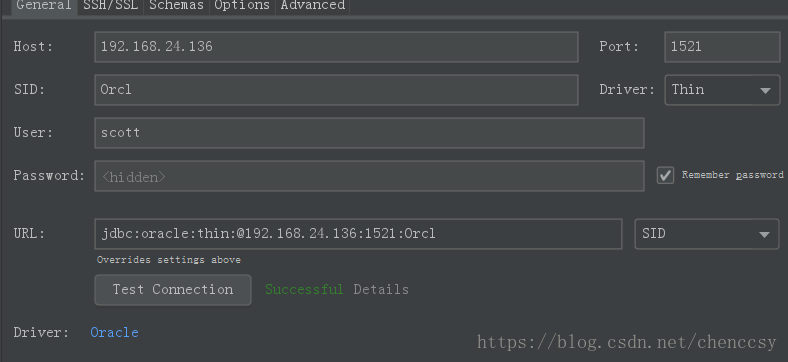Click the Thin driver dropdown arrow
The image size is (788, 362).
(765, 91)
